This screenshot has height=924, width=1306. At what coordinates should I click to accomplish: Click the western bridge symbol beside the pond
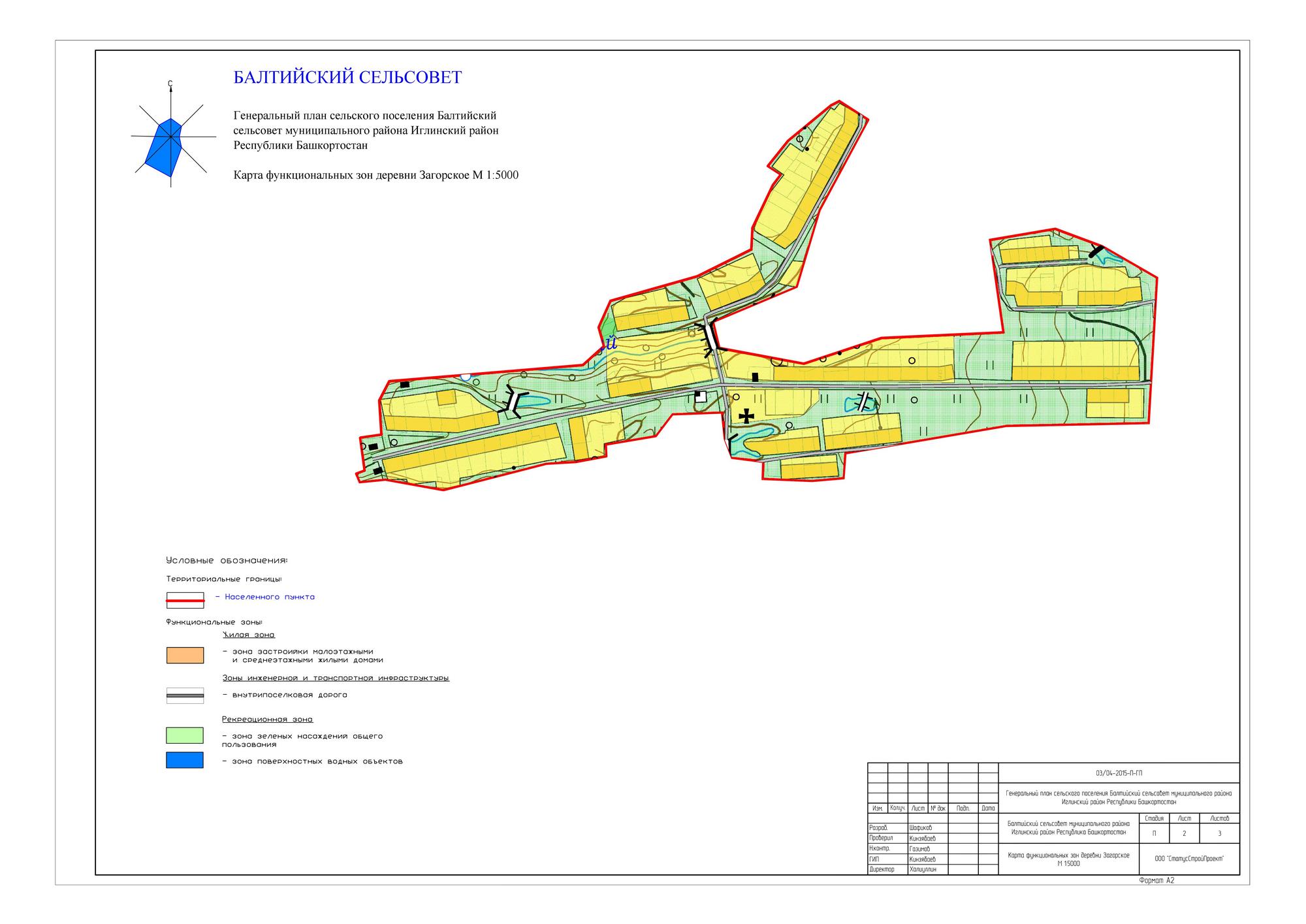tap(514, 402)
